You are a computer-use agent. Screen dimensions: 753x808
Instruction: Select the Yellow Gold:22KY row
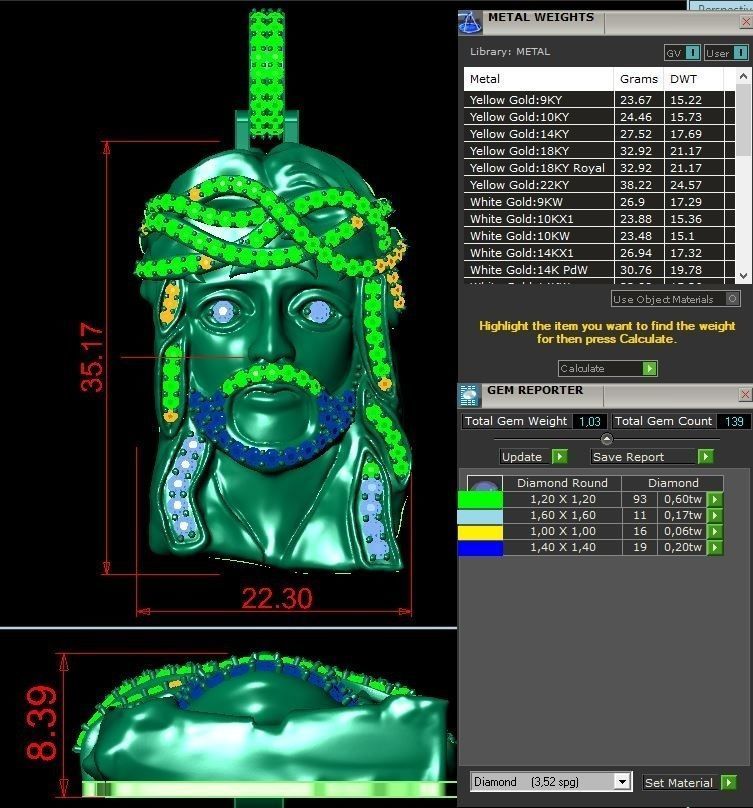point(599,185)
